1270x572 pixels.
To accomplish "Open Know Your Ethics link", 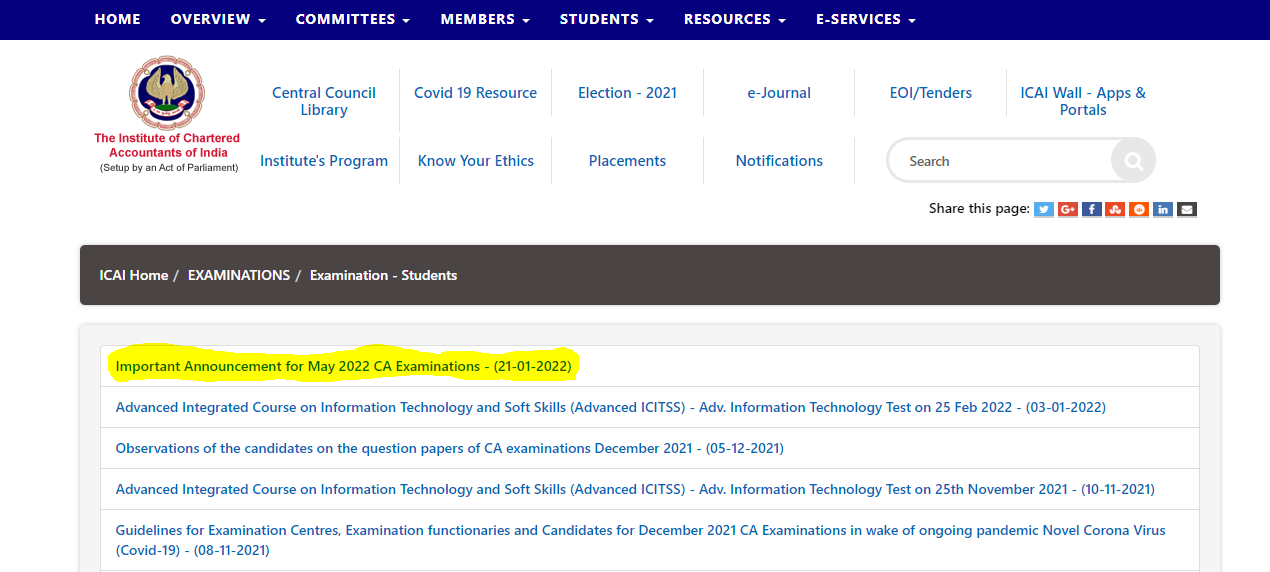I will 476,161.
